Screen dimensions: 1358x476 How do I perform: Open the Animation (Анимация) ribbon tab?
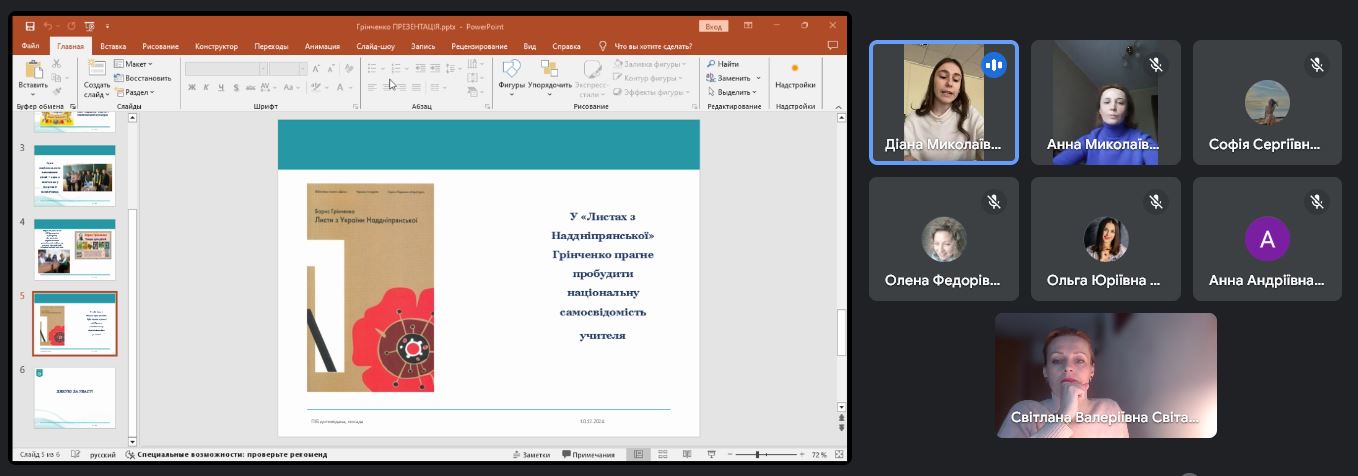pyautogui.click(x=322, y=46)
